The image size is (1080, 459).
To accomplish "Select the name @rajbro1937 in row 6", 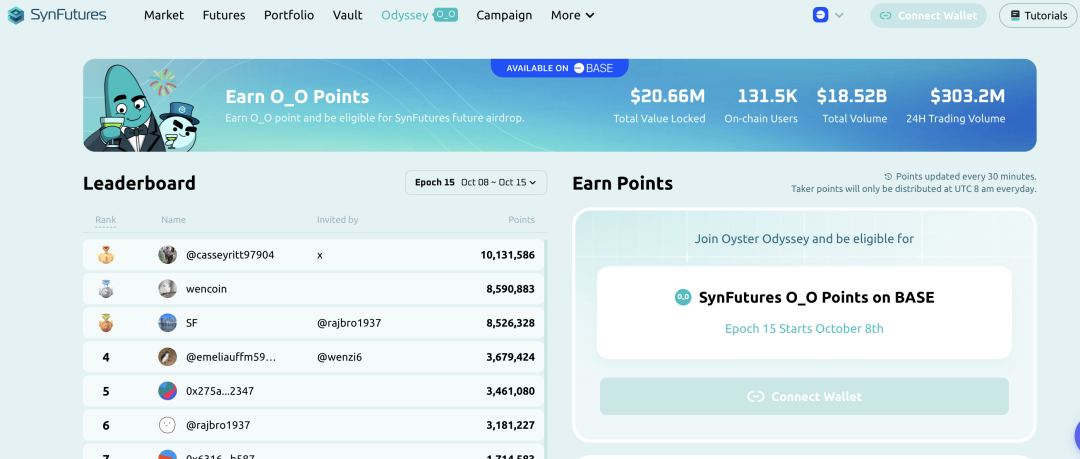I will (x=218, y=425).
